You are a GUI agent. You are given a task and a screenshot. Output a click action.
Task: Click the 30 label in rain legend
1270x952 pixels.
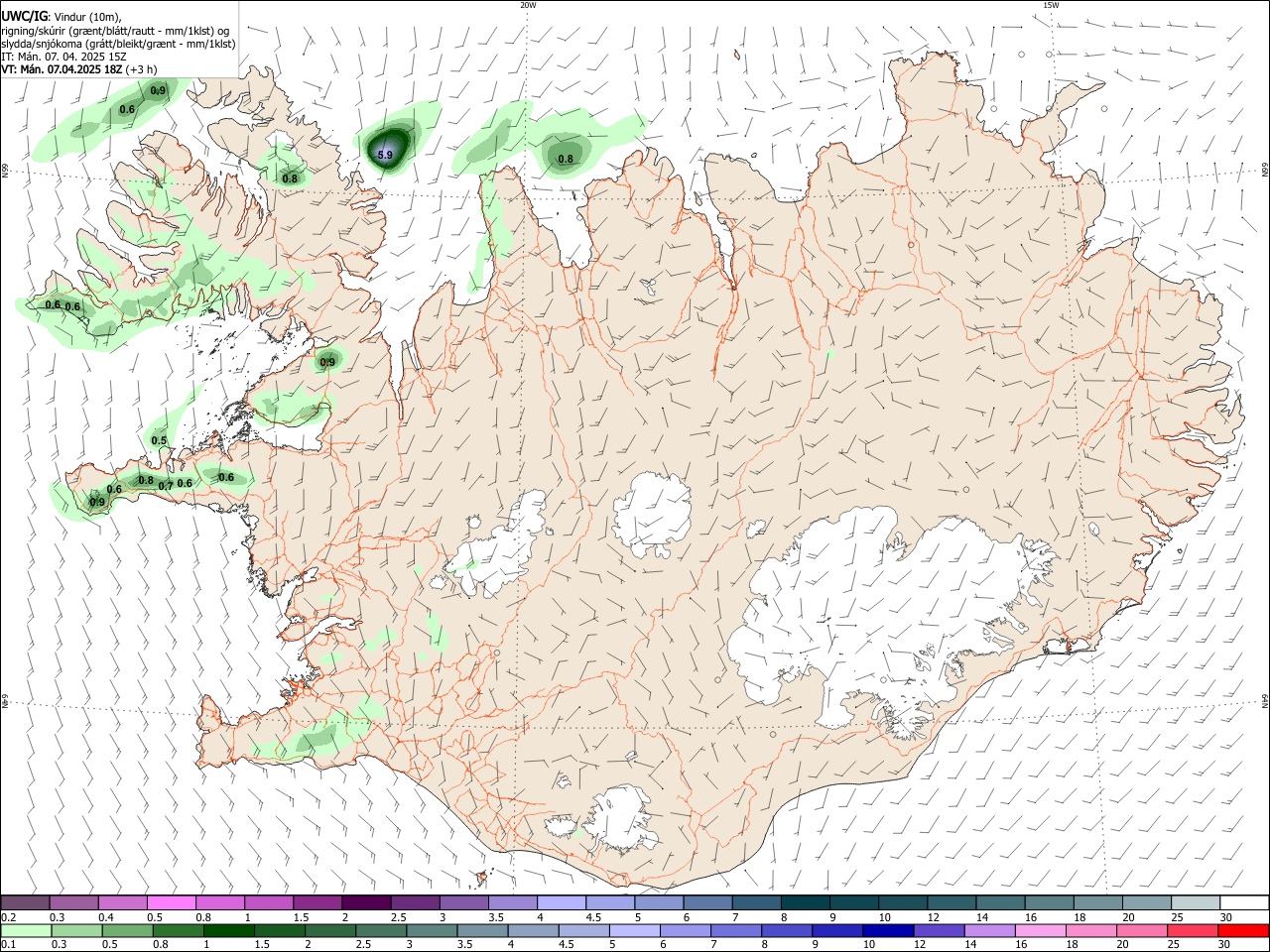click(x=1225, y=945)
